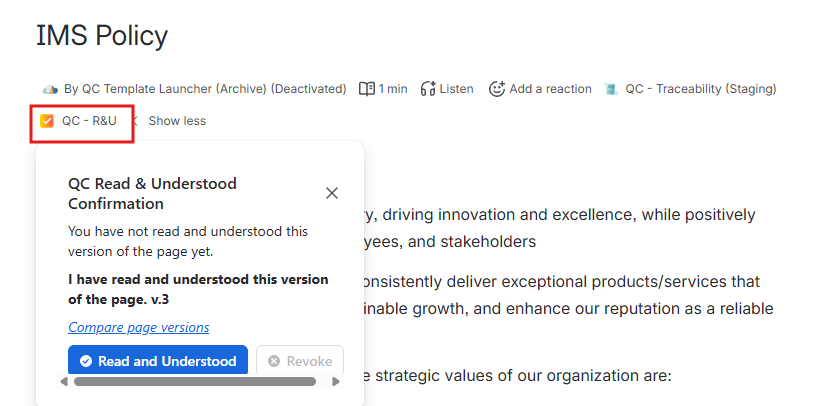This screenshot has height=406, width=814.
Task: Confirm with Read and Understood button
Action: [x=158, y=360]
